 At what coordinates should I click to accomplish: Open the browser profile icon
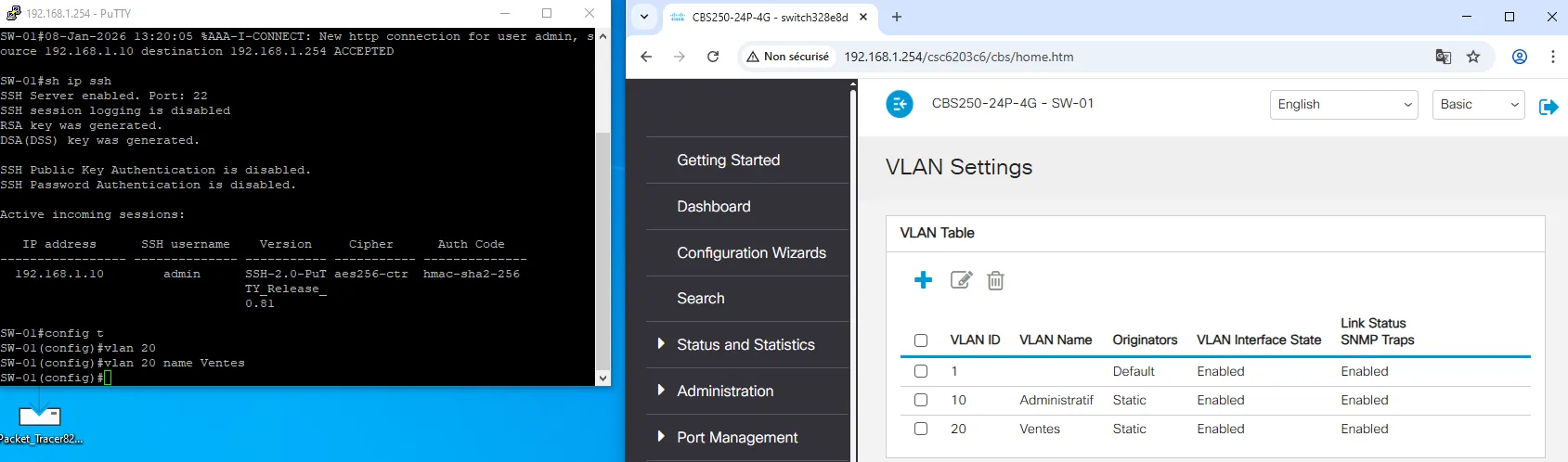click(x=1520, y=57)
